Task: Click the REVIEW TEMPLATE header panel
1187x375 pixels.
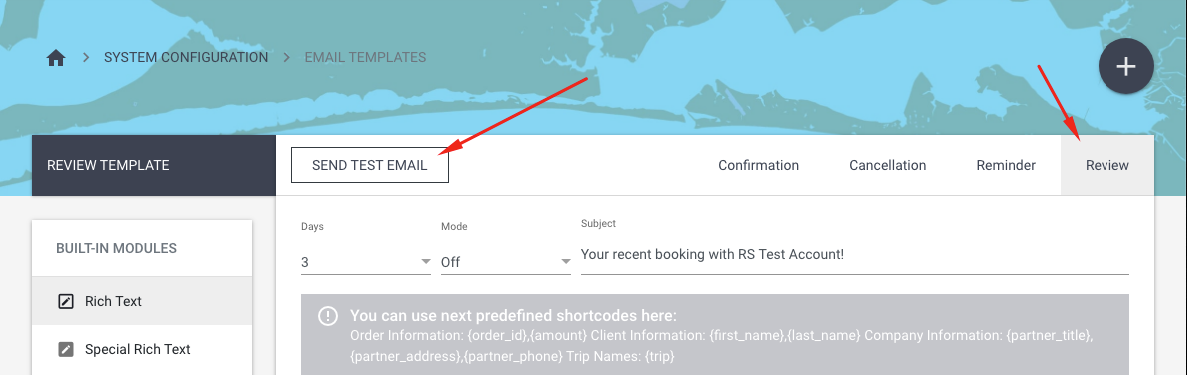Action: click(154, 165)
